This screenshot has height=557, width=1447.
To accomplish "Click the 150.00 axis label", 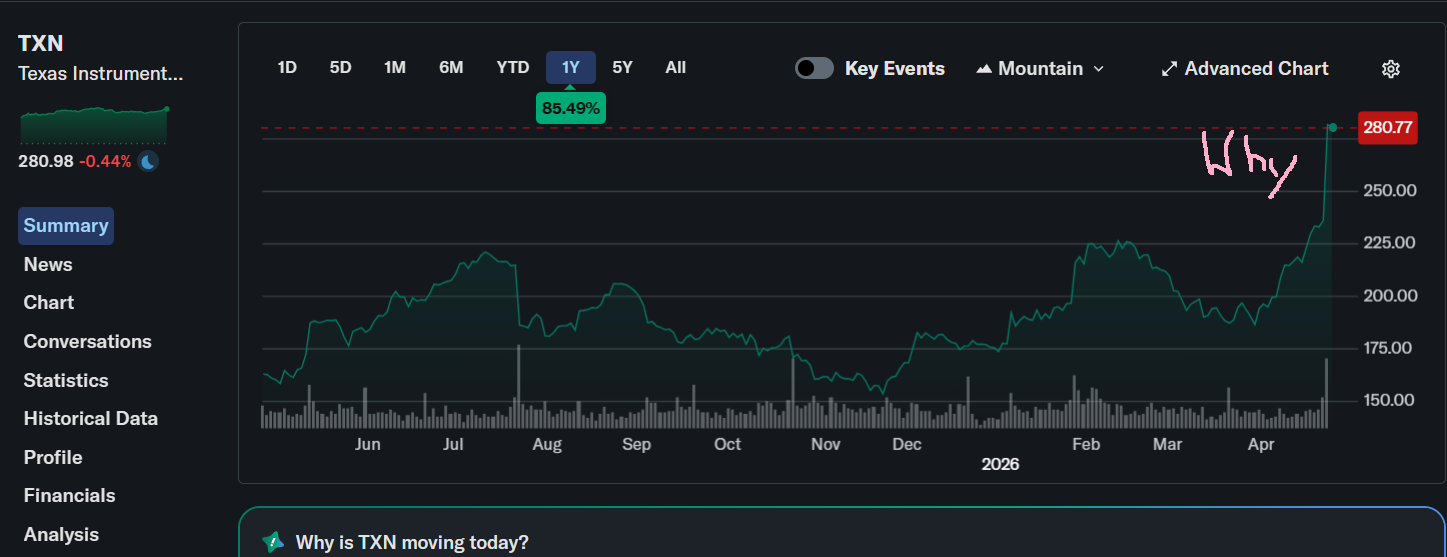I will coord(1388,401).
